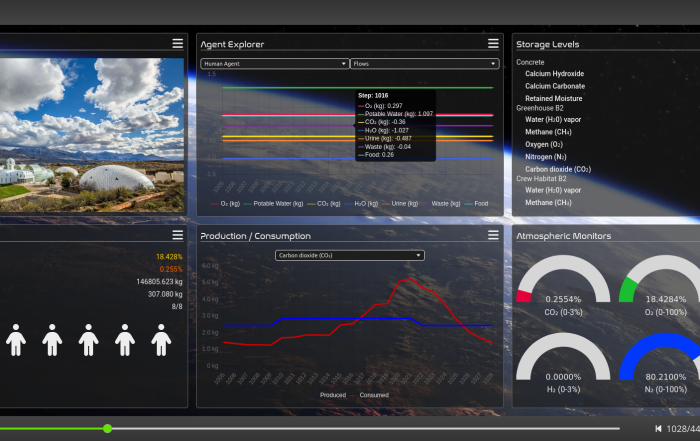Open hamburger menu of the crew stats panel

(x=177, y=235)
